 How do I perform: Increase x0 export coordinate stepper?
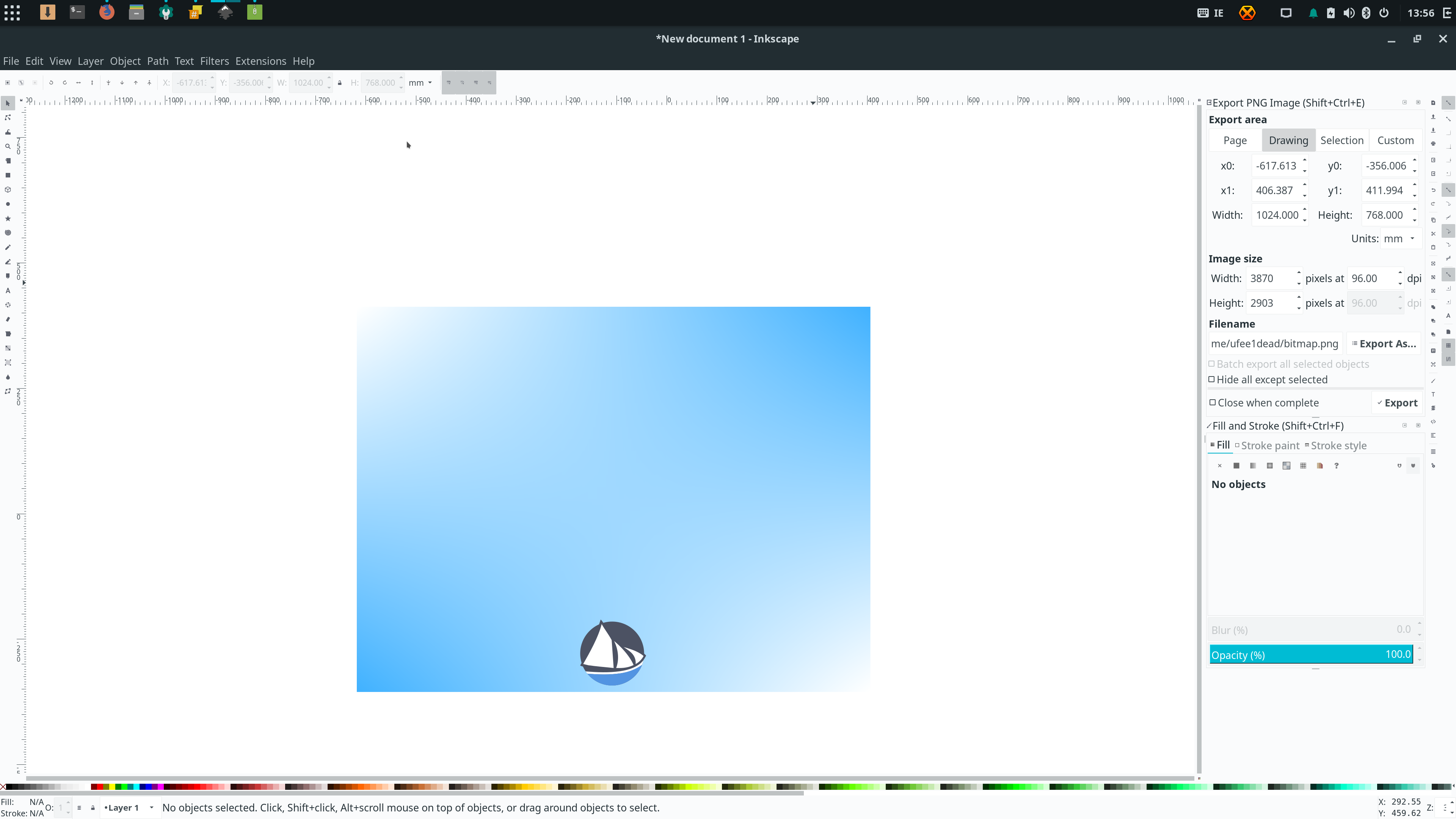(x=1304, y=160)
